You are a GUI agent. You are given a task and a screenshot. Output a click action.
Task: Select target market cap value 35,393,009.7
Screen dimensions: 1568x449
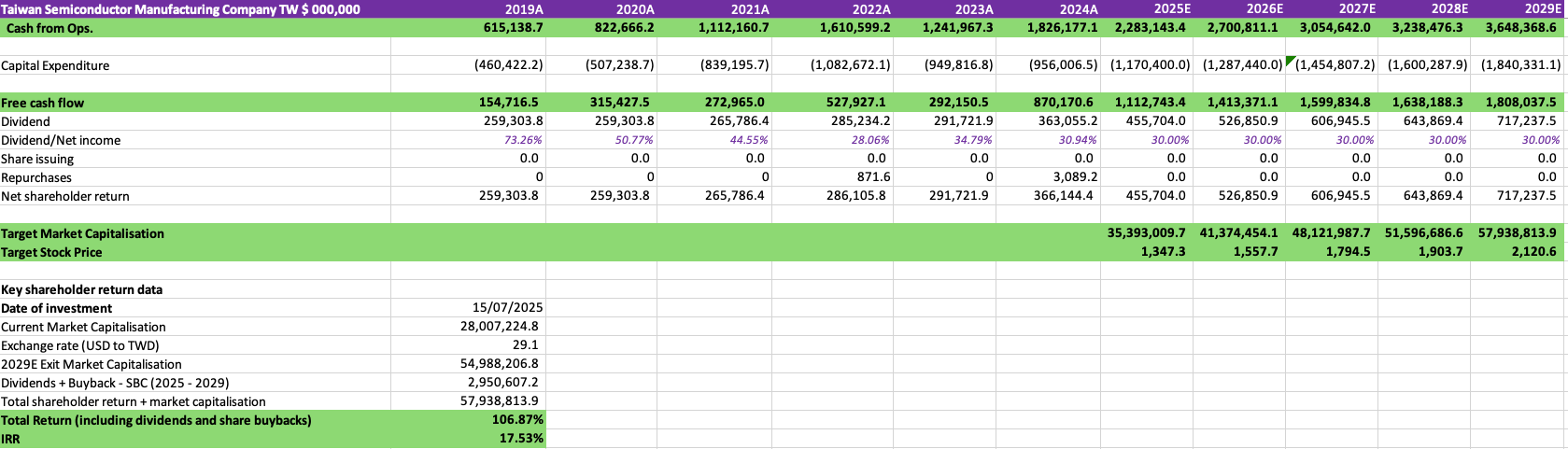pos(1146,233)
